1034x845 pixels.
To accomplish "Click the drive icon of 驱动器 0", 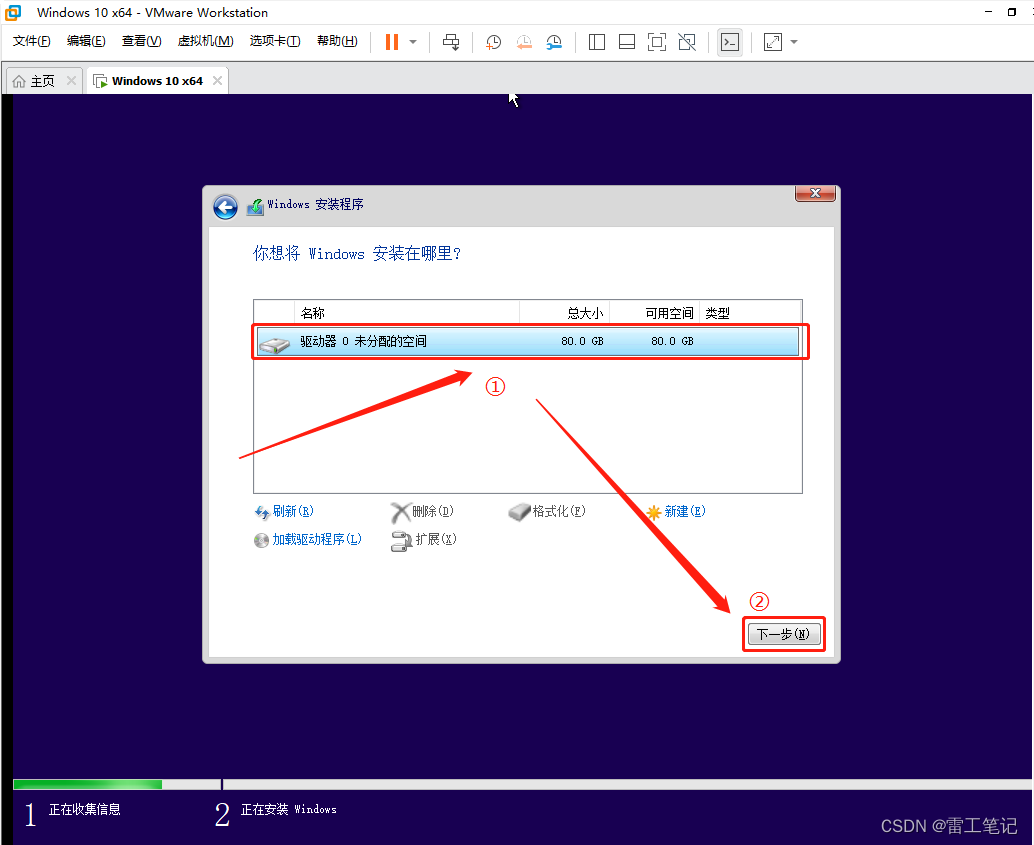I will [274, 343].
